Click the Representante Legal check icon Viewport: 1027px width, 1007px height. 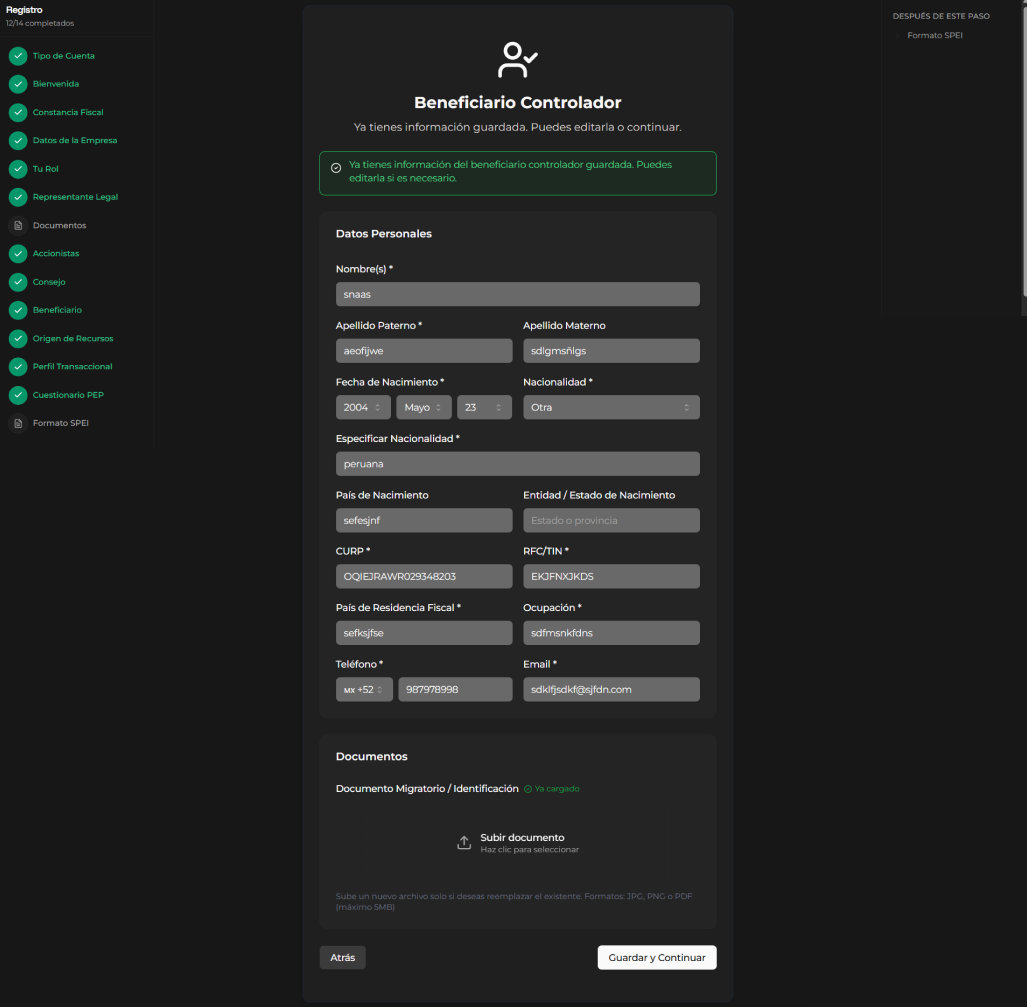click(18, 197)
